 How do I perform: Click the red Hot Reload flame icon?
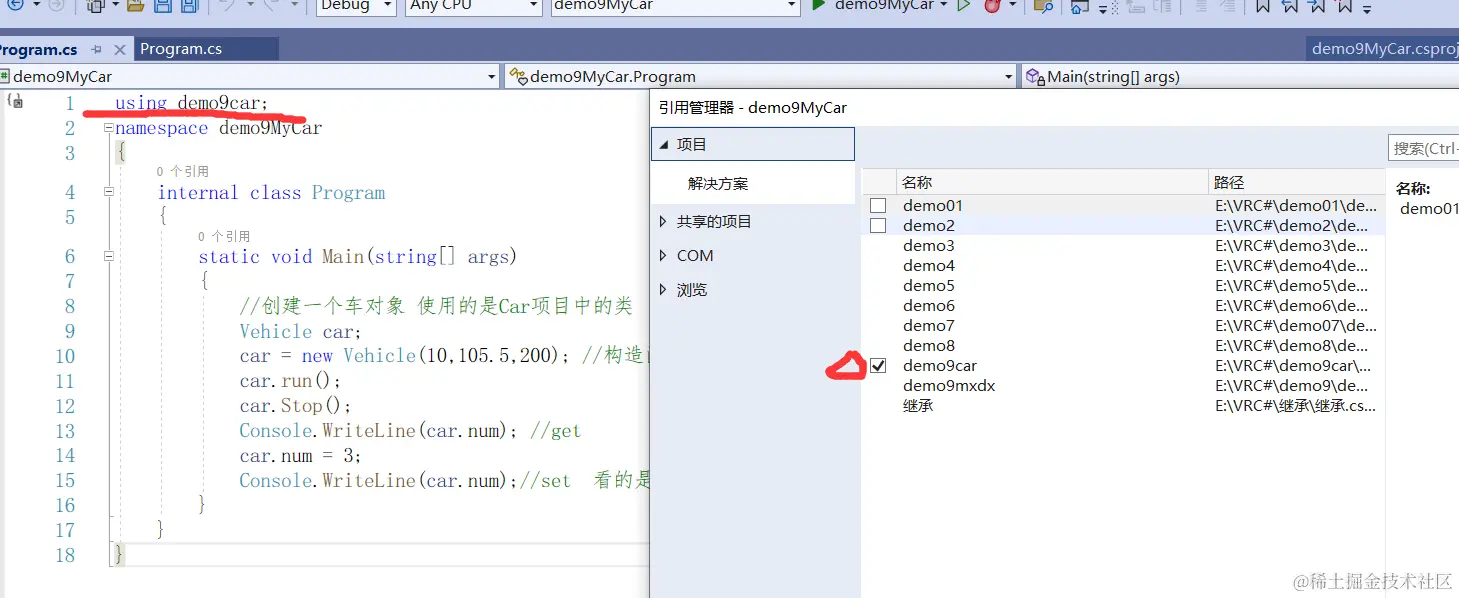pos(992,5)
